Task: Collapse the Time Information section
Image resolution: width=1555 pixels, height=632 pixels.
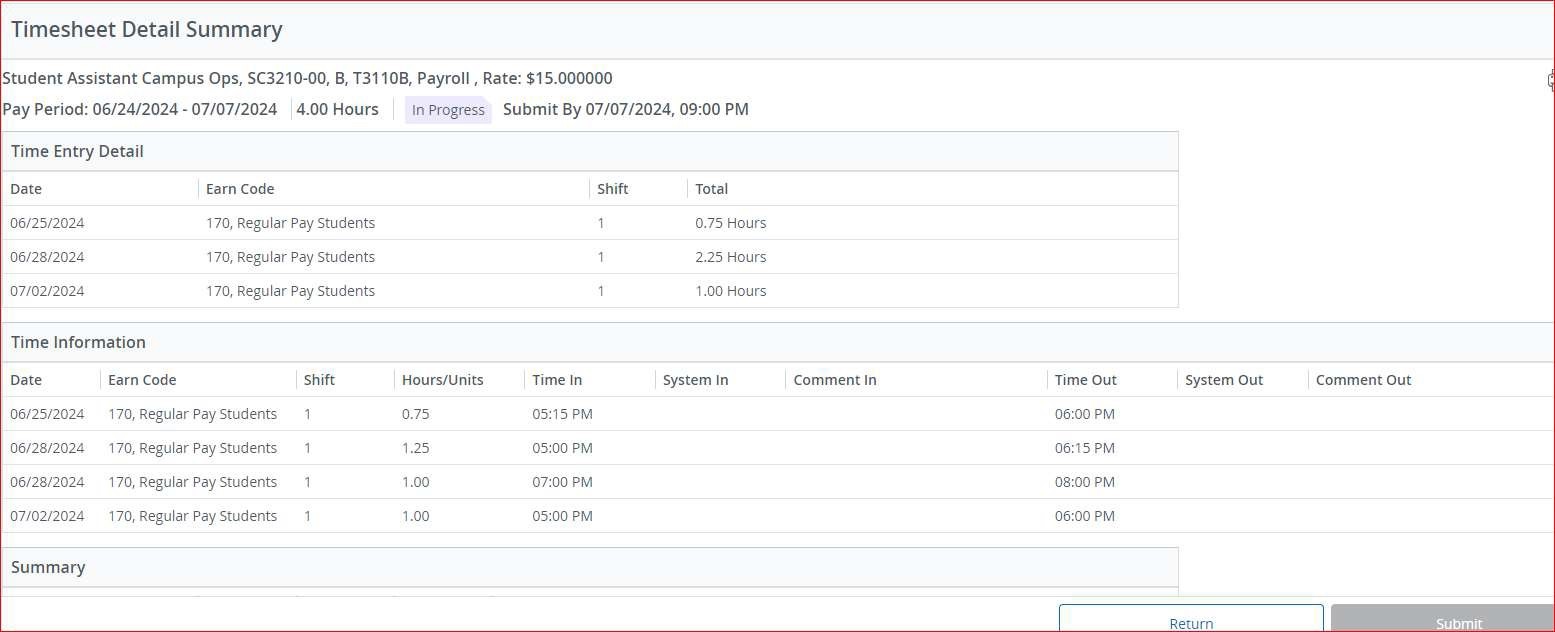Action: (78, 342)
